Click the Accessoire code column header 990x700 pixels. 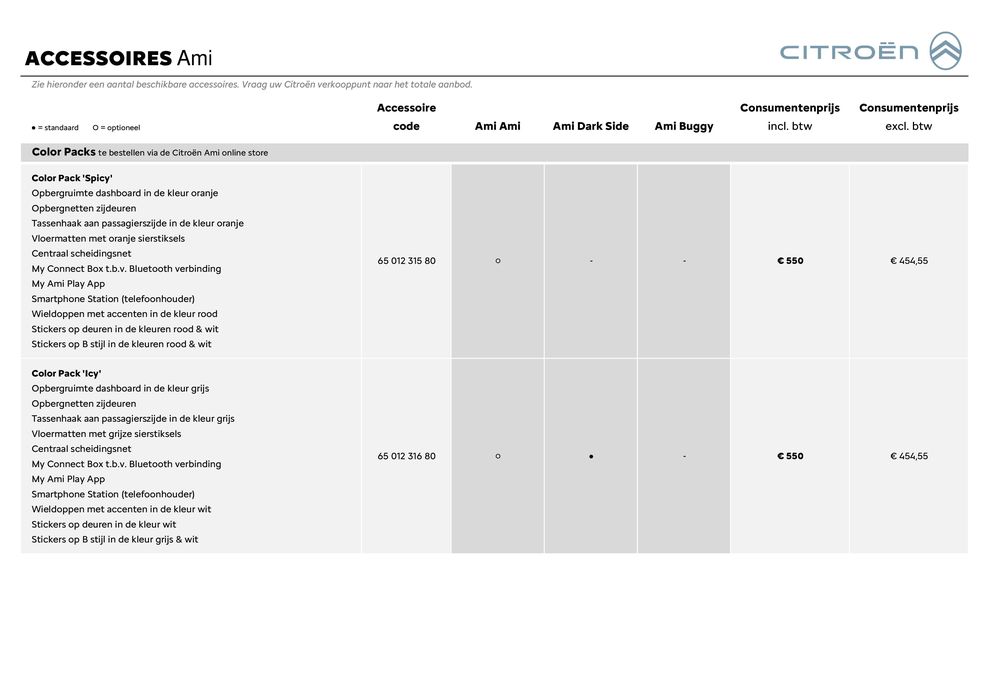point(406,117)
